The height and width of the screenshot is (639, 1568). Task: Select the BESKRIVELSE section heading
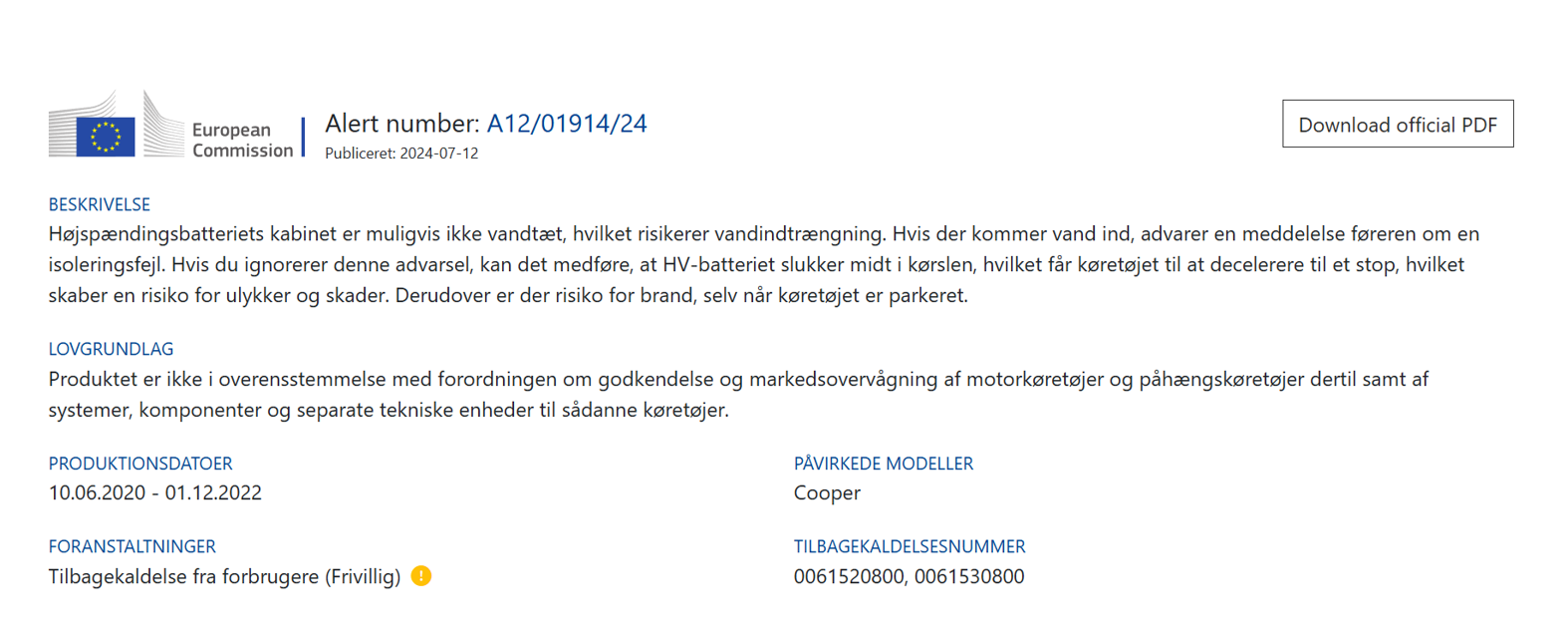point(100,204)
